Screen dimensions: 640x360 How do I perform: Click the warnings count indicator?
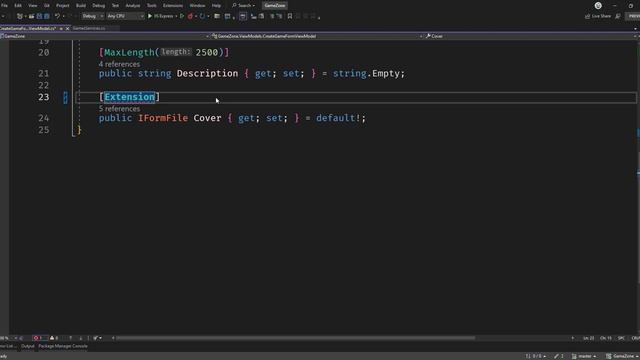click(54, 338)
